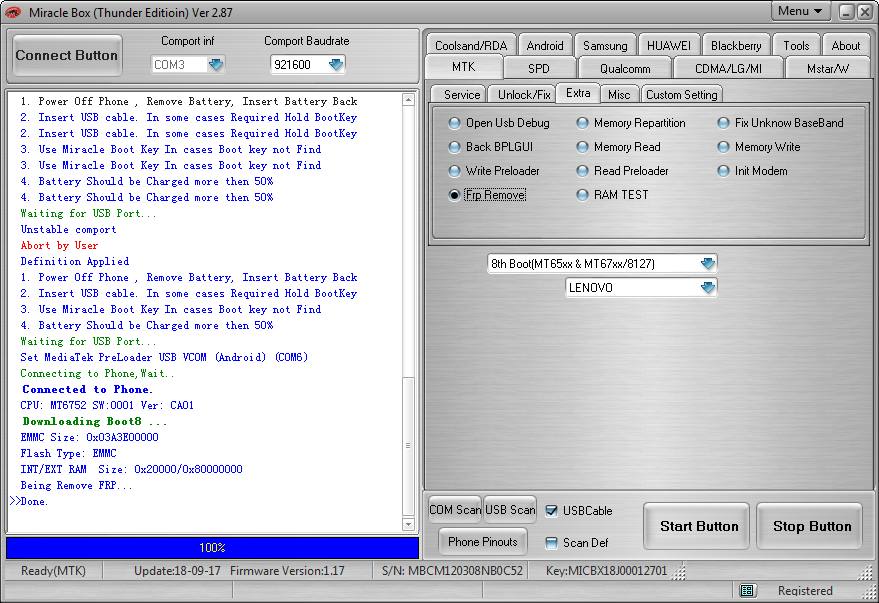The image size is (879, 603).
Task: Click the '>>Done.' log line
Action: coord(29,502)
